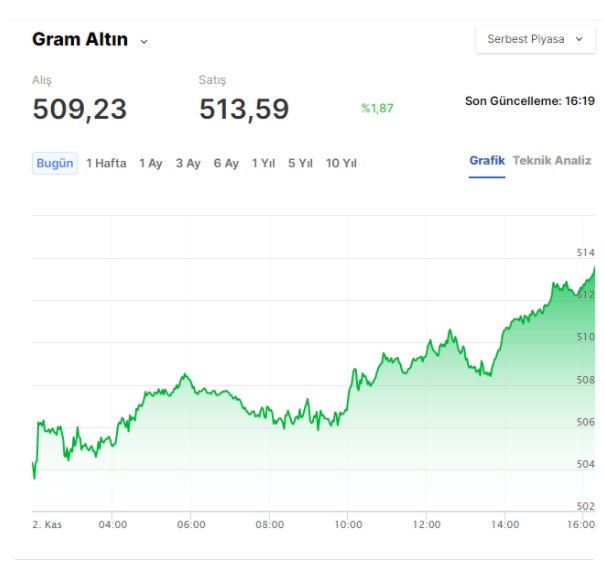
Task: Select the 1 Ay time range
Action: coord(151,163)
